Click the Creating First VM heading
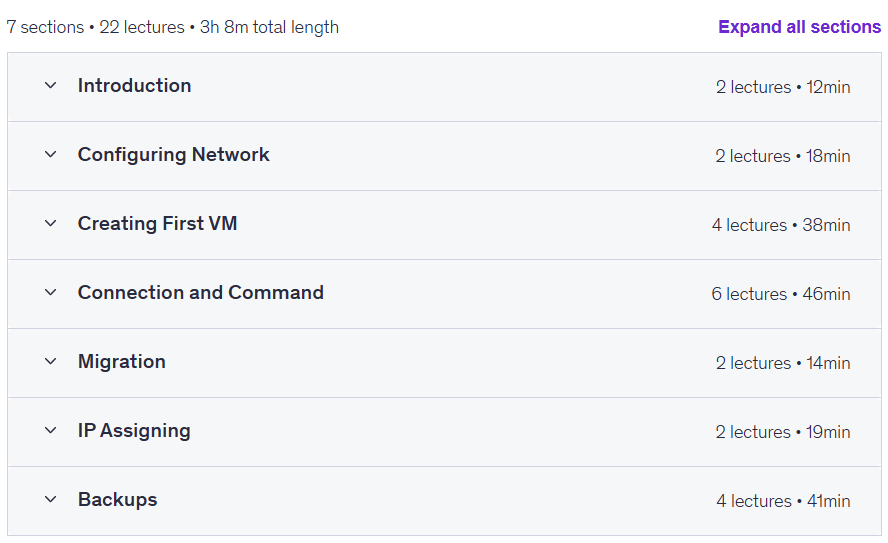This screenshot has height=543, width=888. tap(157, 224)
